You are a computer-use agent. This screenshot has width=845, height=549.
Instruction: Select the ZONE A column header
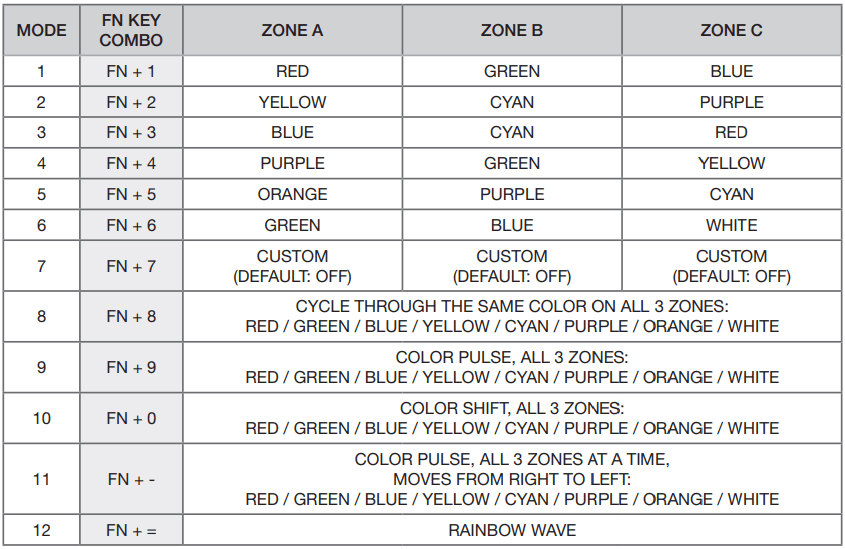click(x=292, y=30)
